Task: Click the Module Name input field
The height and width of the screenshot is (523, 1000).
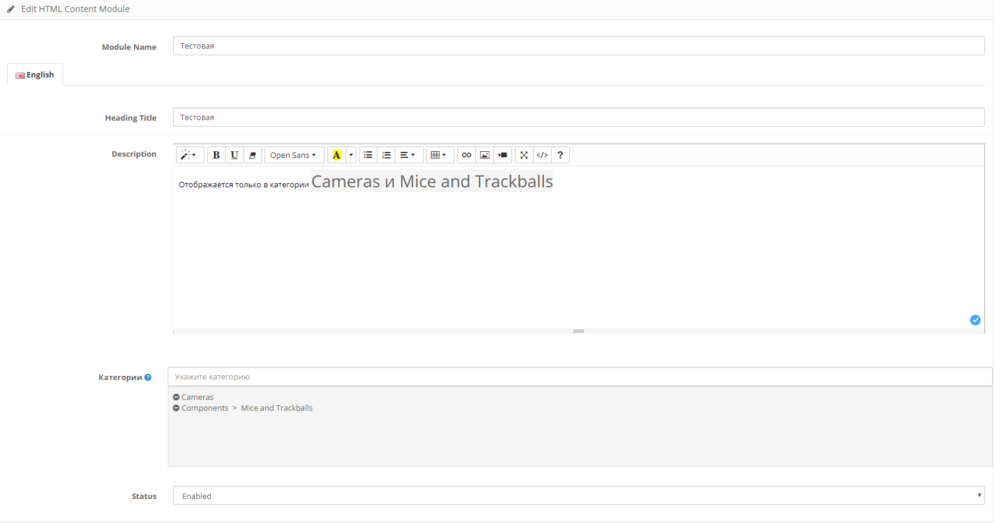Action: (578, 46)
